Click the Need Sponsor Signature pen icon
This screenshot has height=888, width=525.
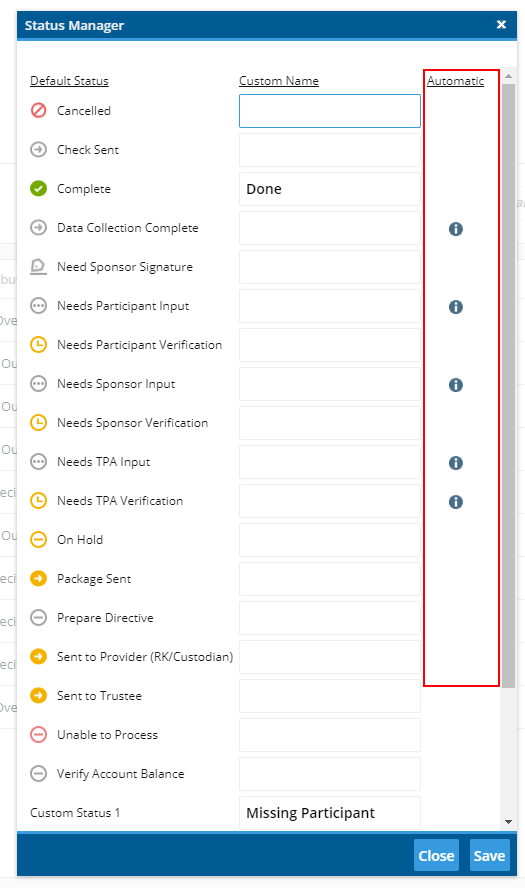point(39,266)
